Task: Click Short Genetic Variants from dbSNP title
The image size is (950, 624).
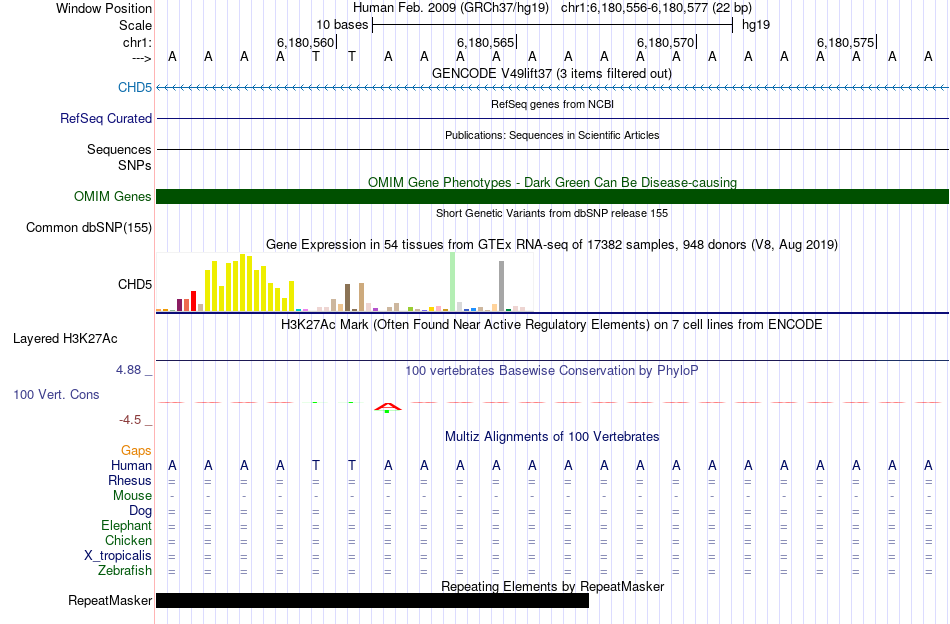Action: point(552,213)
